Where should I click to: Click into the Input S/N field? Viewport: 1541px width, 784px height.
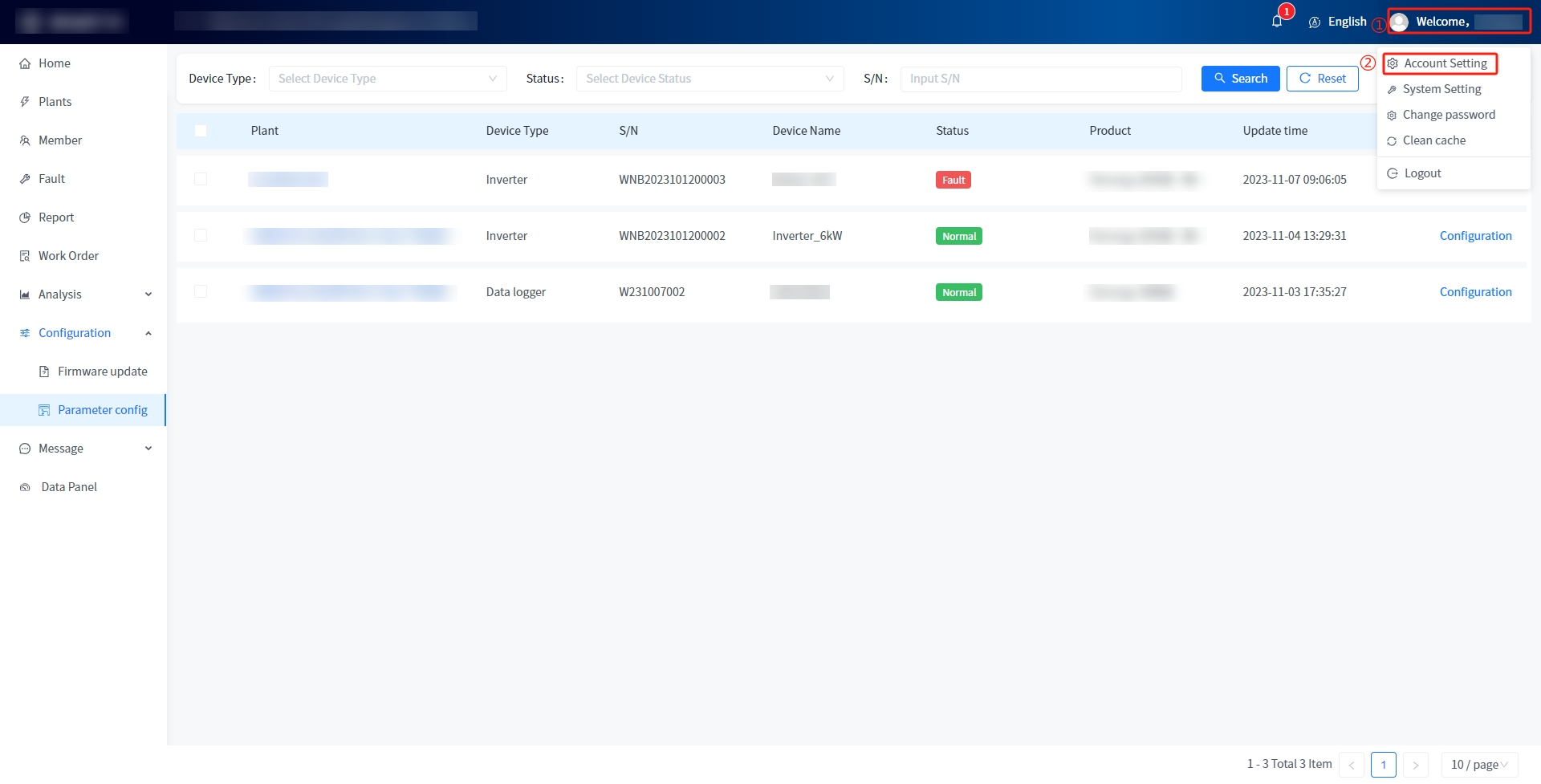coord(1040,79)
